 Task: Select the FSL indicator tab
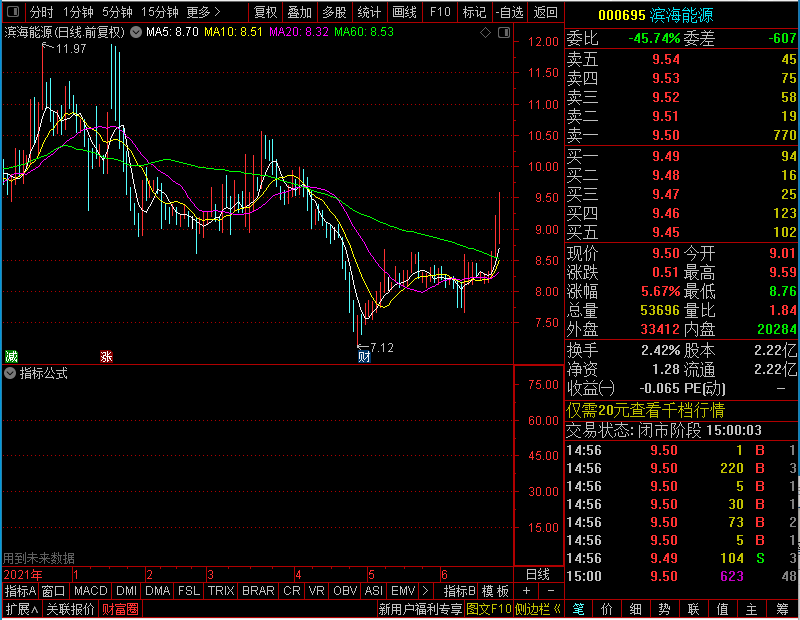(189, 591)
